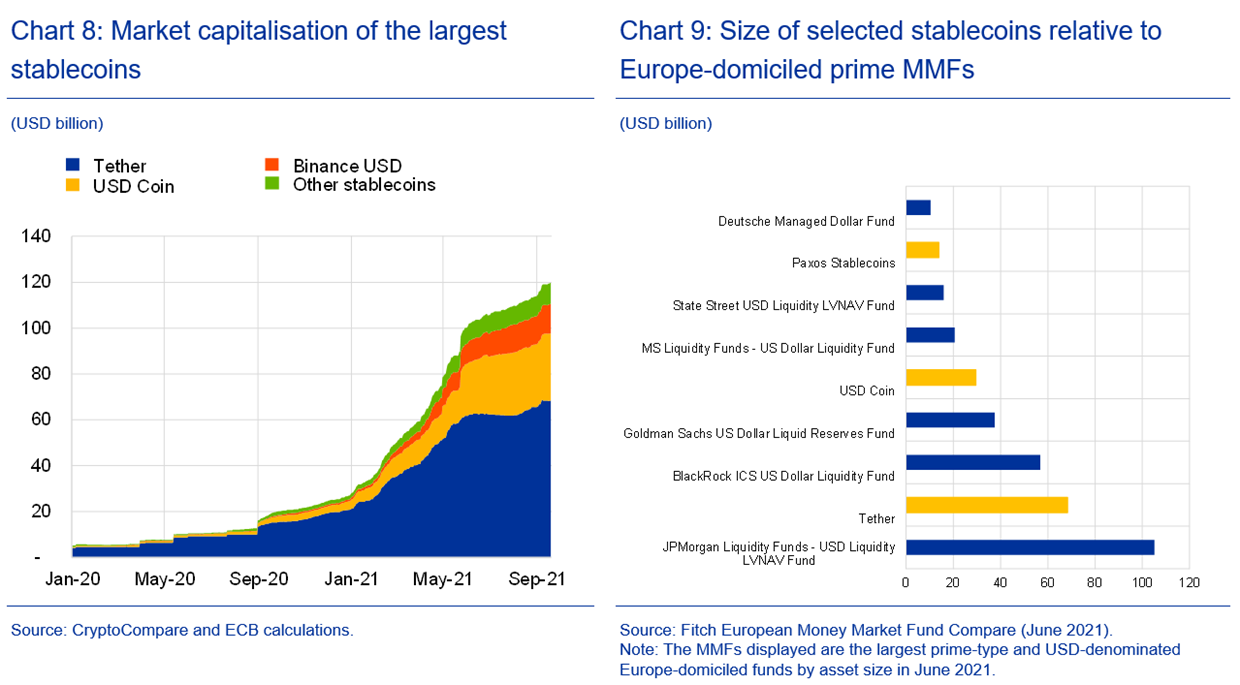Select the "Binance USD" legend label
This screenshot has height=685, width=1240.
pos(347,166)
